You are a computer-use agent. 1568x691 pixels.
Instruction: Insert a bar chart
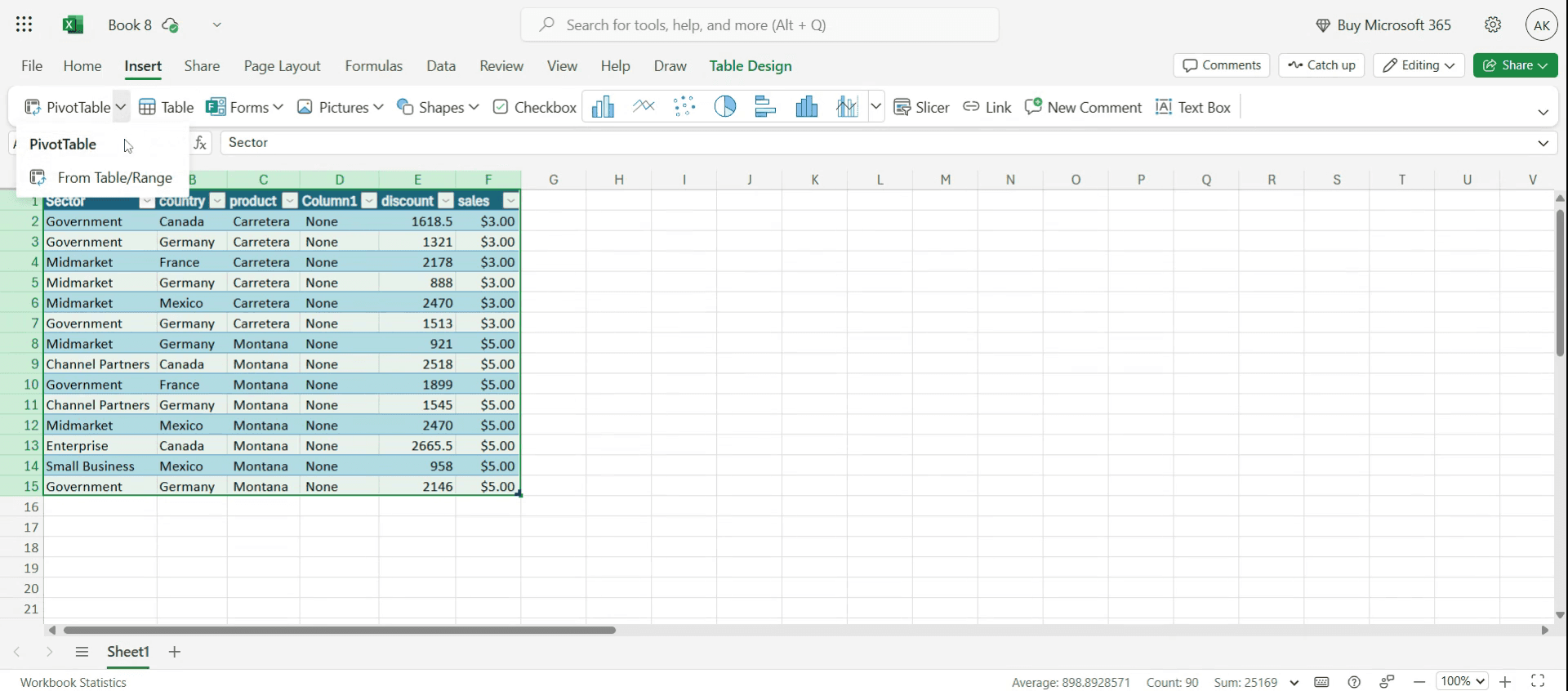click(766, 107)
